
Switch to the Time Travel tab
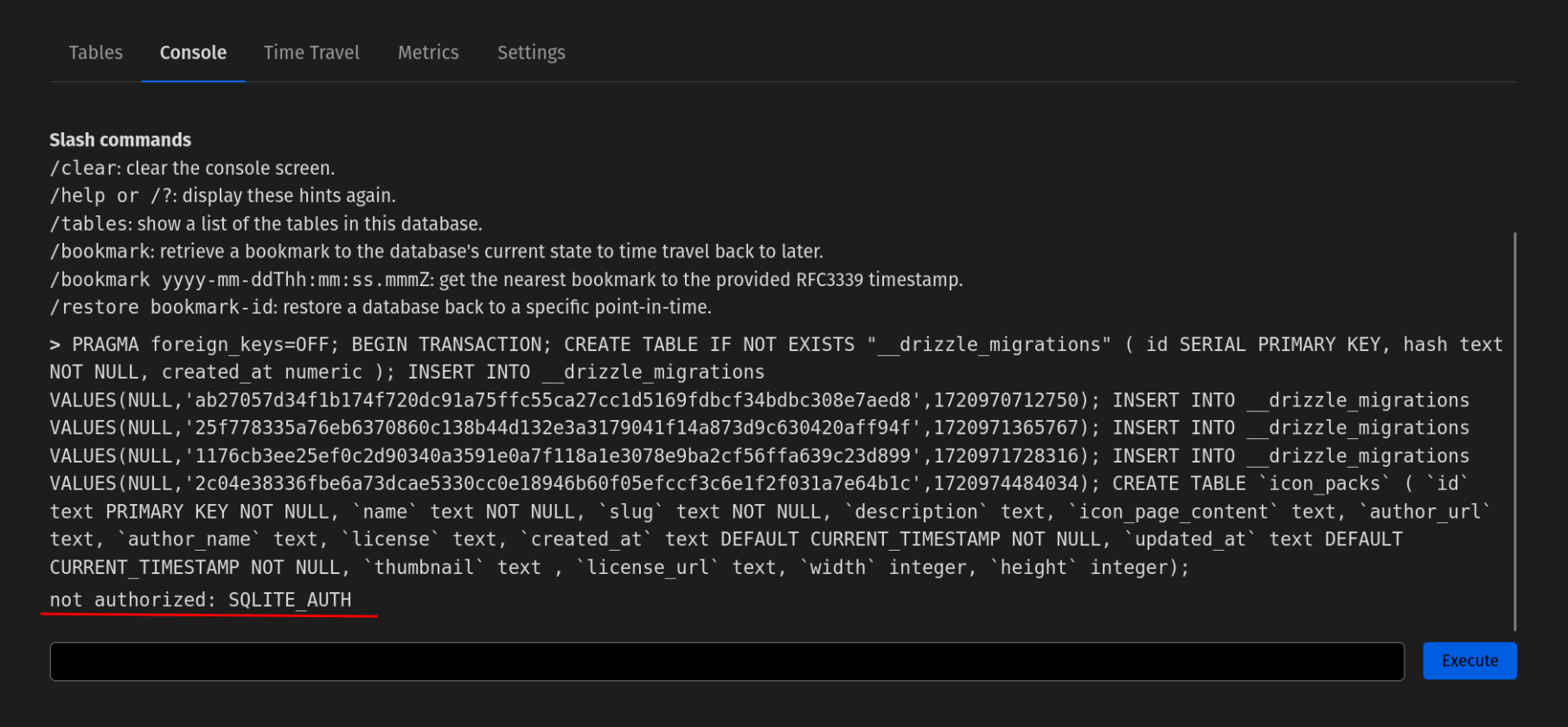click(x=311, y=53)
